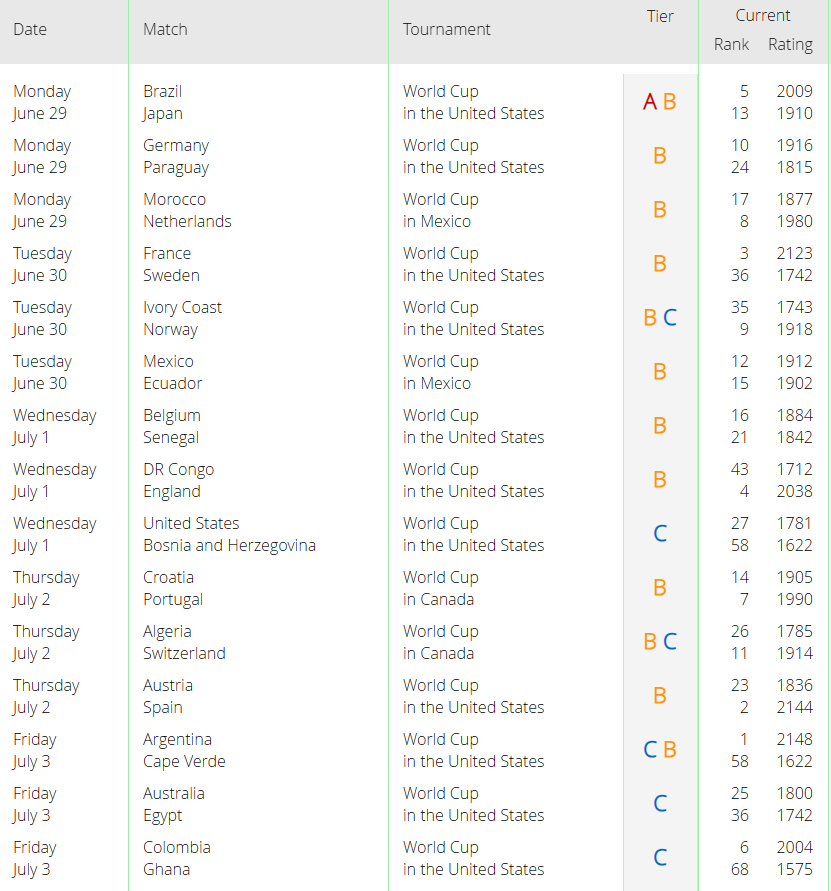
Task: Click Wednesday July 1 date of Belgium match
Action: point(55,427)
